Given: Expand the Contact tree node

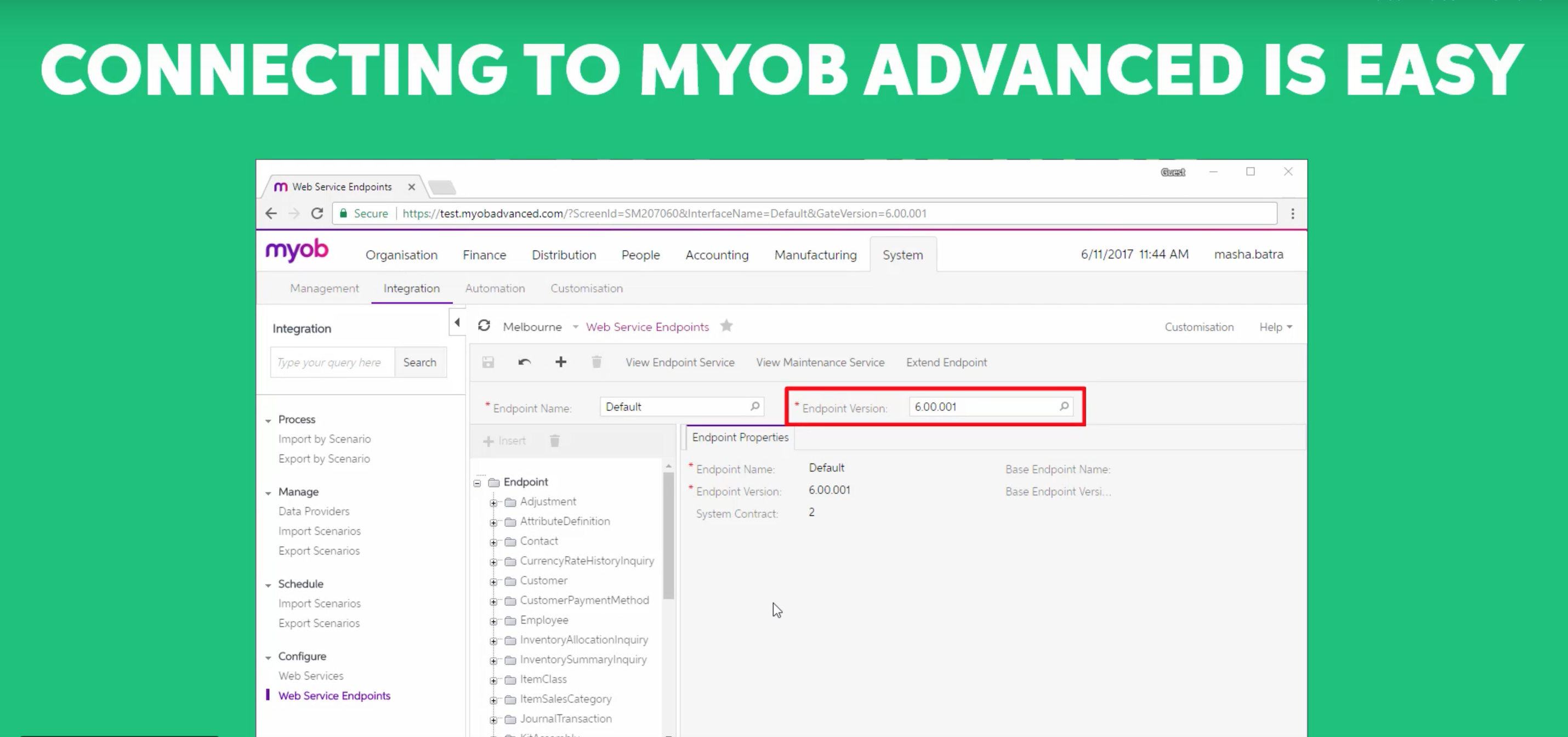Looking at the screenshot, I should [x=493, y=542].
